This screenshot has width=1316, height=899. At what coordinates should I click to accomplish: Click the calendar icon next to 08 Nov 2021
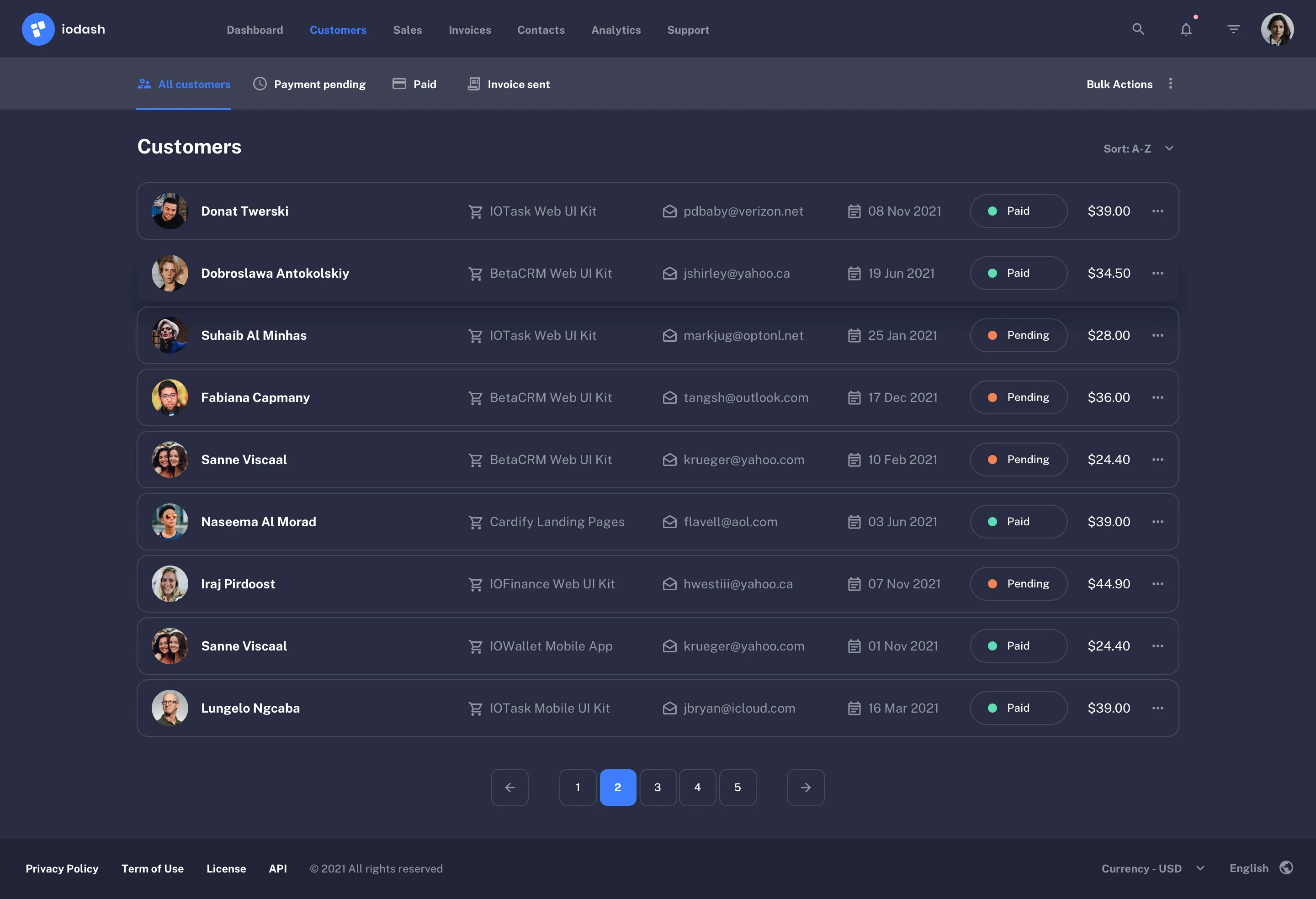click(854, 211)
